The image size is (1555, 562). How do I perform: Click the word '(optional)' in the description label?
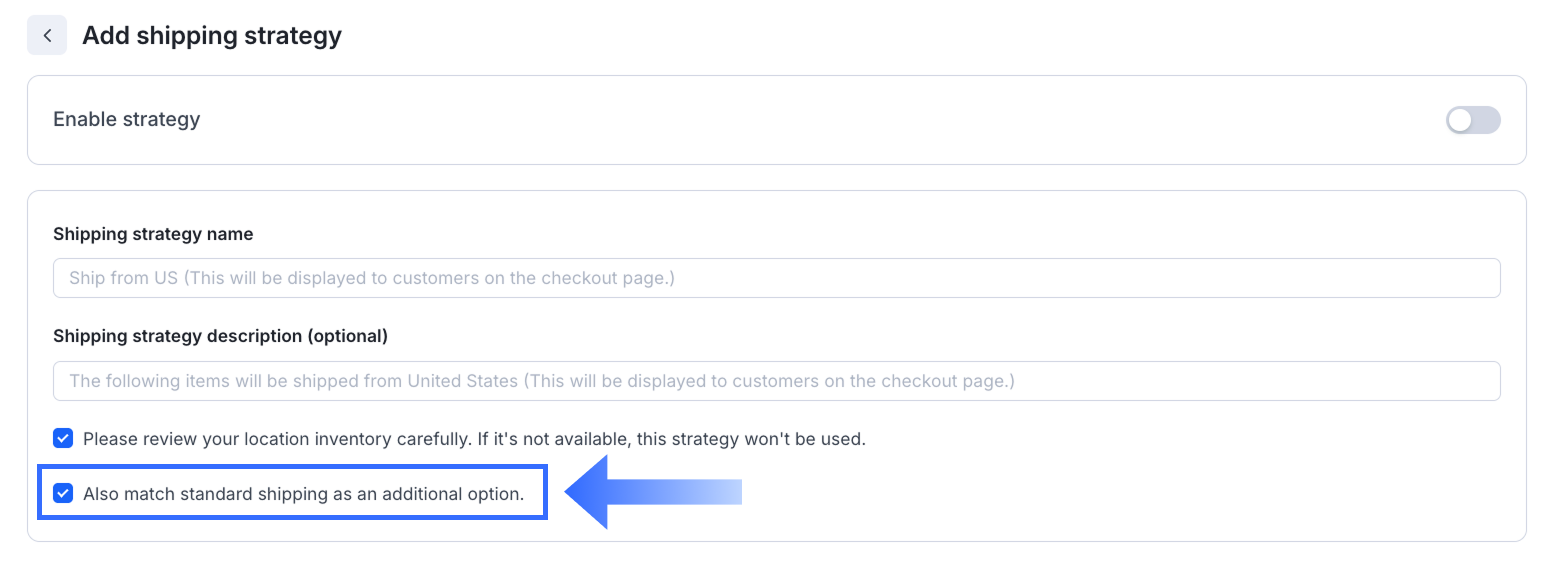pos(347,336)
